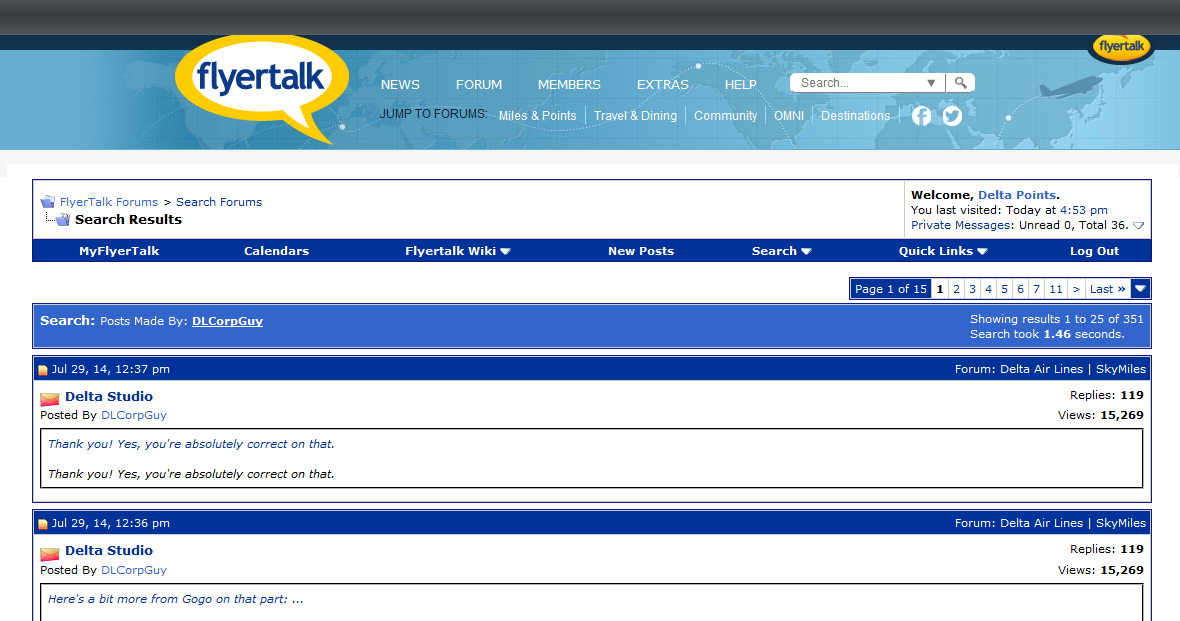Open the NEWS menu
Screen dimensions: 1180x621
pos(400,84)
